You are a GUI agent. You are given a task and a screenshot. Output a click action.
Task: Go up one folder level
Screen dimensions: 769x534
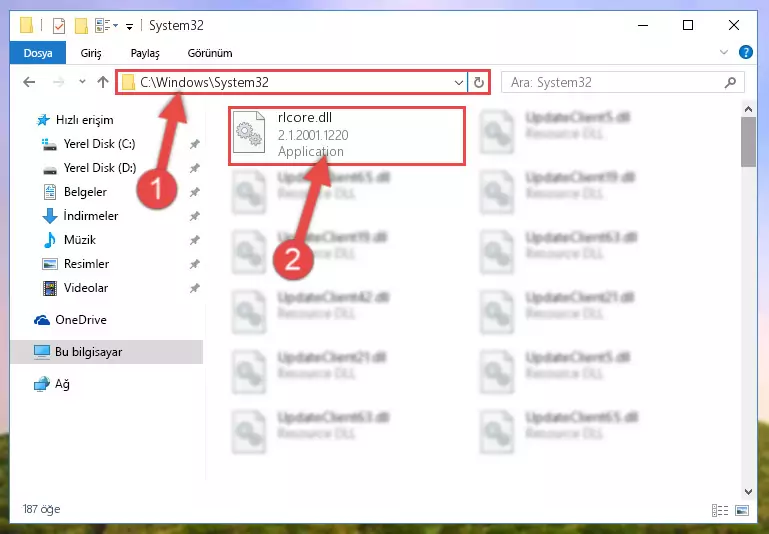[103, 82]
